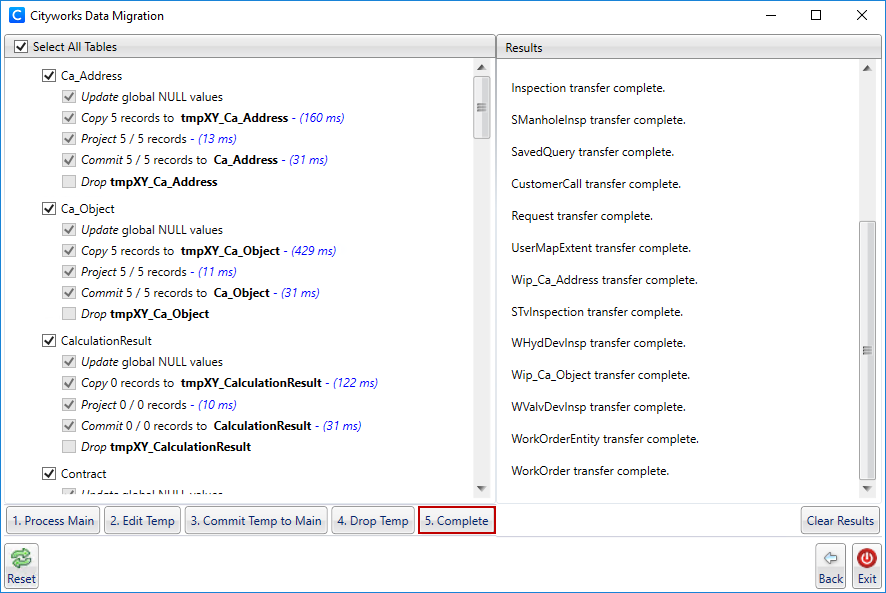The width and height of the screenshot is (886, 593).
Task: Click the Results panel header
Action: tap(689, 47)
